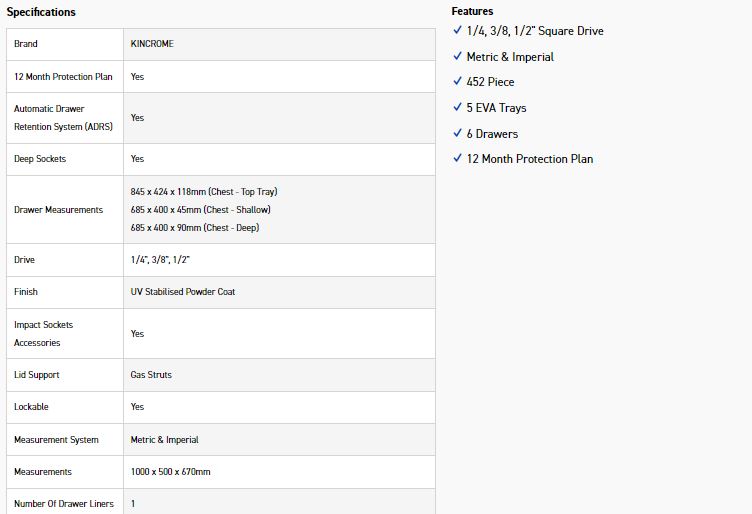This screenshot has width=752, height=514.
Task: Click the Specifications heading
Action: [x=41, y=12]
